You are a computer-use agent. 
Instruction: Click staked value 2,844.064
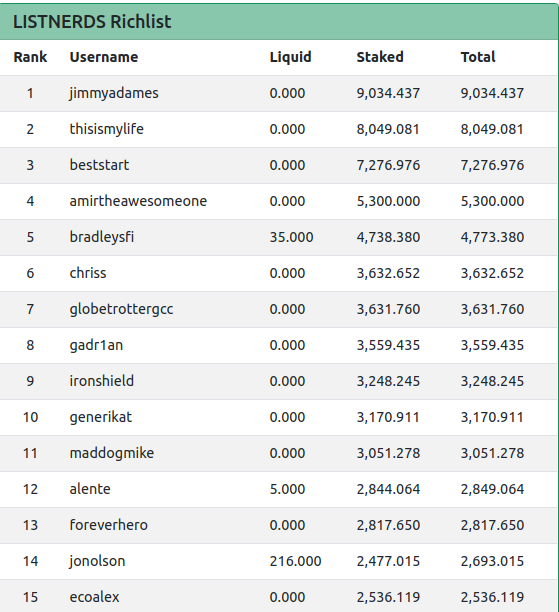tap(388, 489)
